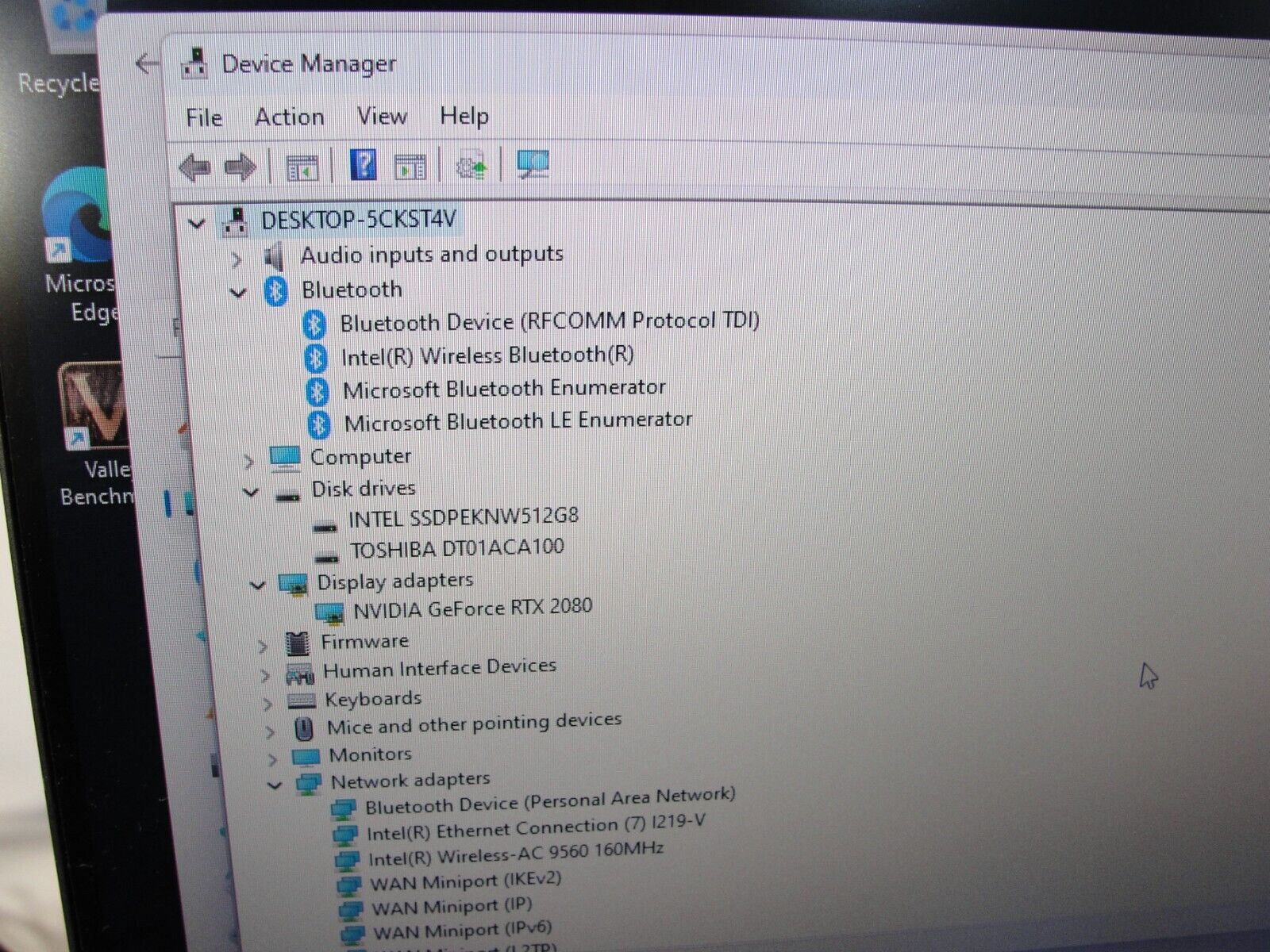Viewport: 1270px width, 952px height.
Task: Expand the Keyboards category
Action: click(268, 704)
